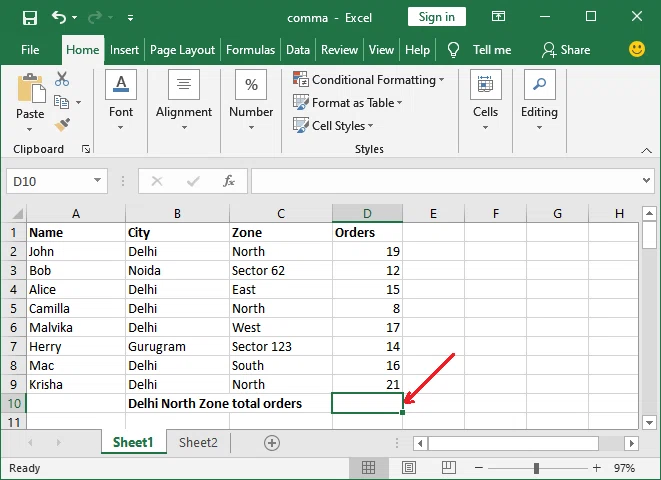This screenshot has height=480, width=661.
Task: Expand the Number group button
Action: click(251, 100)
